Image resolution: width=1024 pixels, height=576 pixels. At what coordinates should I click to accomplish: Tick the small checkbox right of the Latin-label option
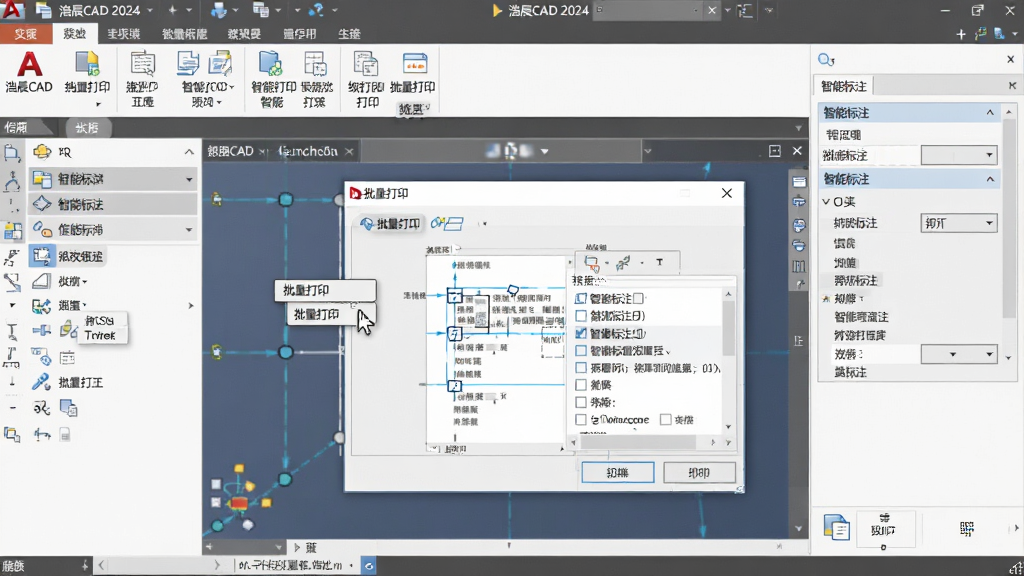665,419
